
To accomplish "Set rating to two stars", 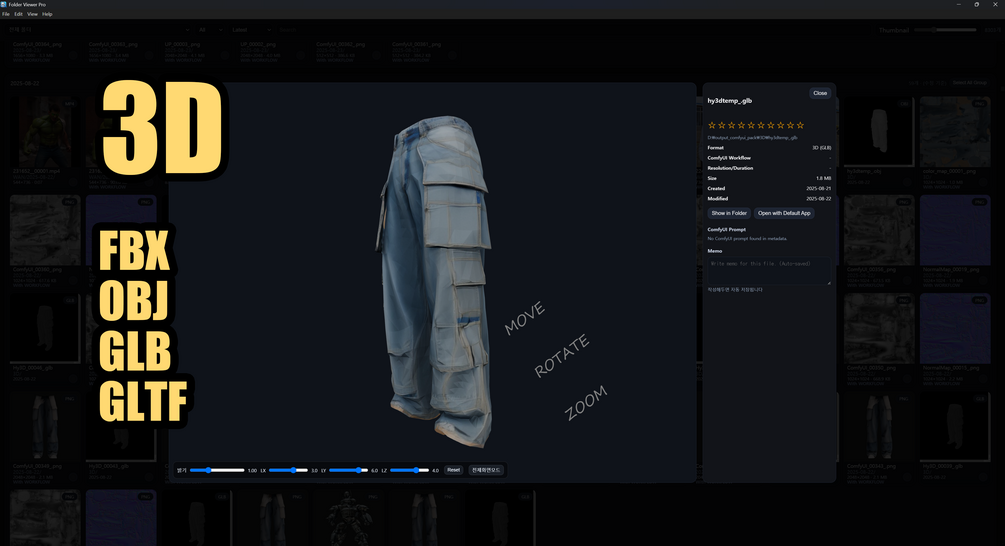I will coord(722,125).
